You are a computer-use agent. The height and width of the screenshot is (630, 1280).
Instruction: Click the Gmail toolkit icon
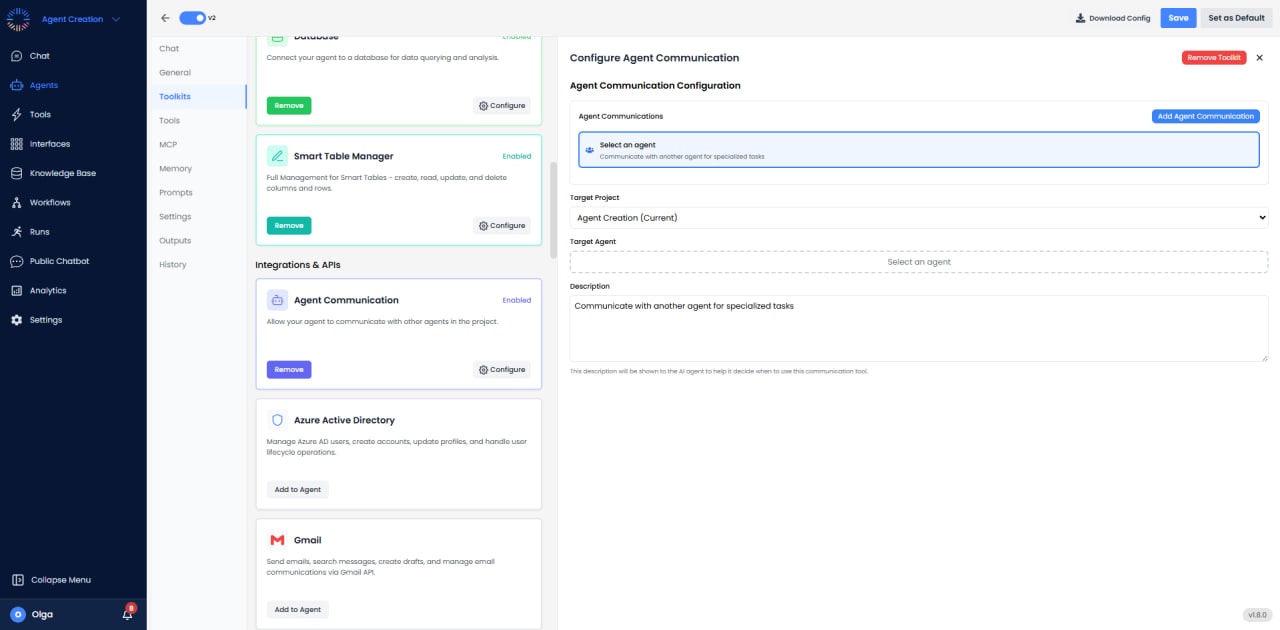click(x=277, y=539)
